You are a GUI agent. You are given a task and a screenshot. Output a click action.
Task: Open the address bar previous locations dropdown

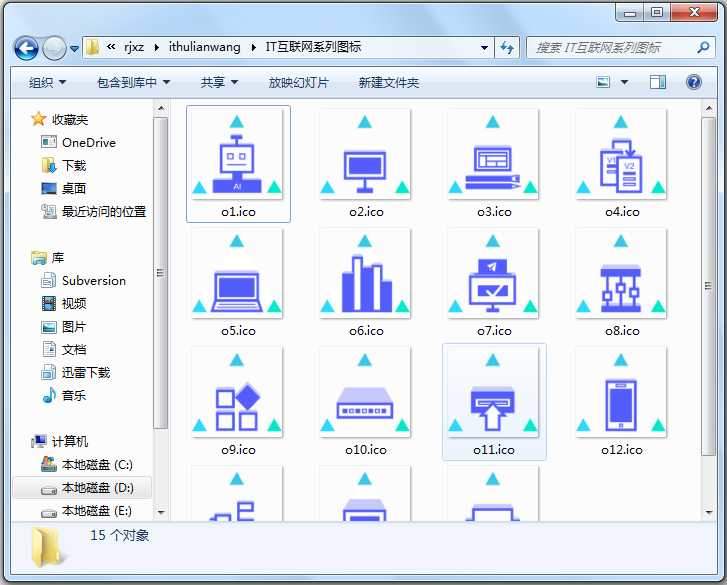click(484, 47)
